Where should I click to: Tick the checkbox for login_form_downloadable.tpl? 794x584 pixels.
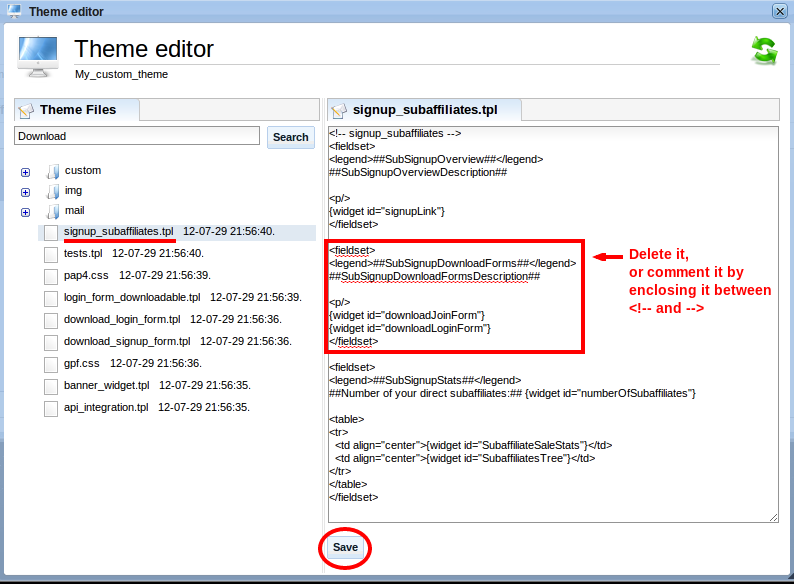coord(51,298)
